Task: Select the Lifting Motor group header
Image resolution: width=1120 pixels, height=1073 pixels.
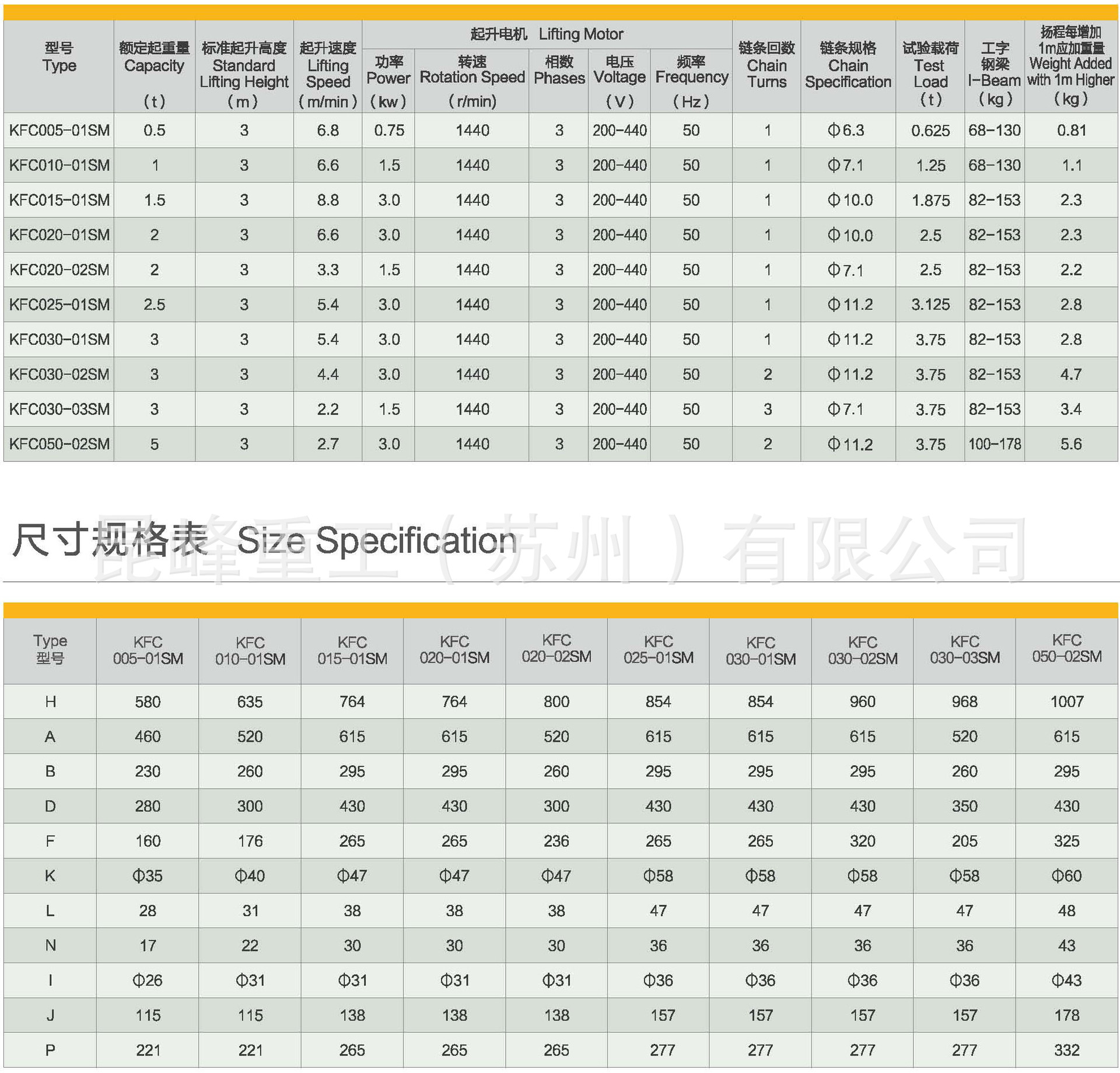Action: click(547, 34)
